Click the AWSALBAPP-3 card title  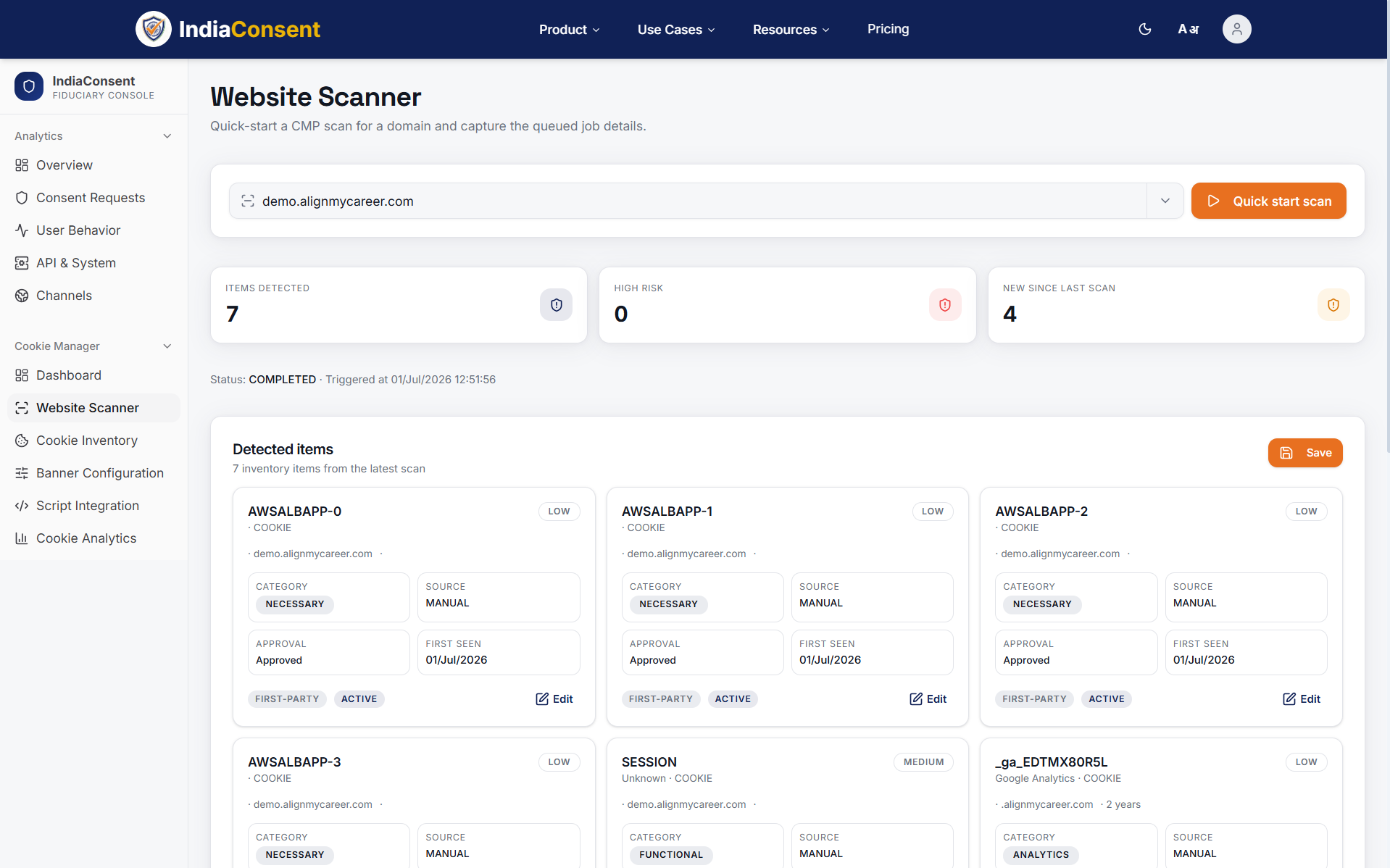pyautogui.click(x=294, y=762)
